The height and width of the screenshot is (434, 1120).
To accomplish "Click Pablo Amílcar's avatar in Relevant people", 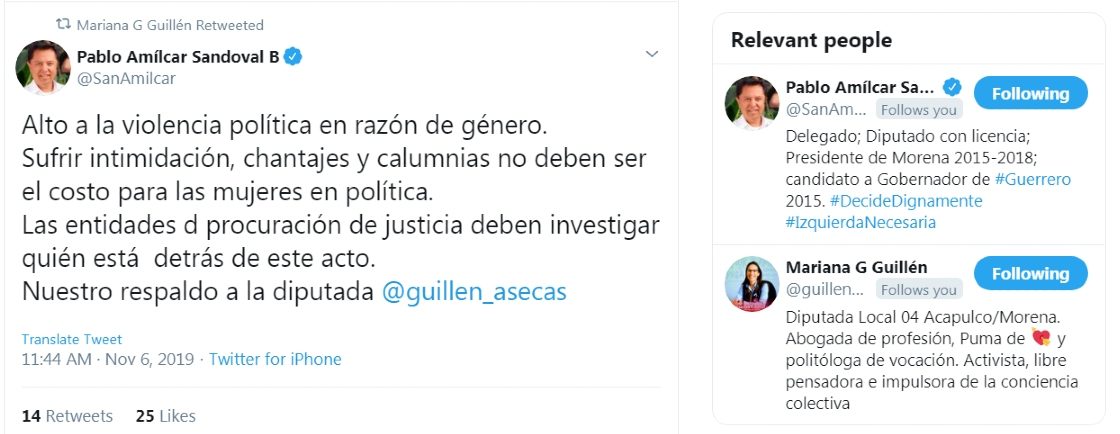I will coord(752,102).
